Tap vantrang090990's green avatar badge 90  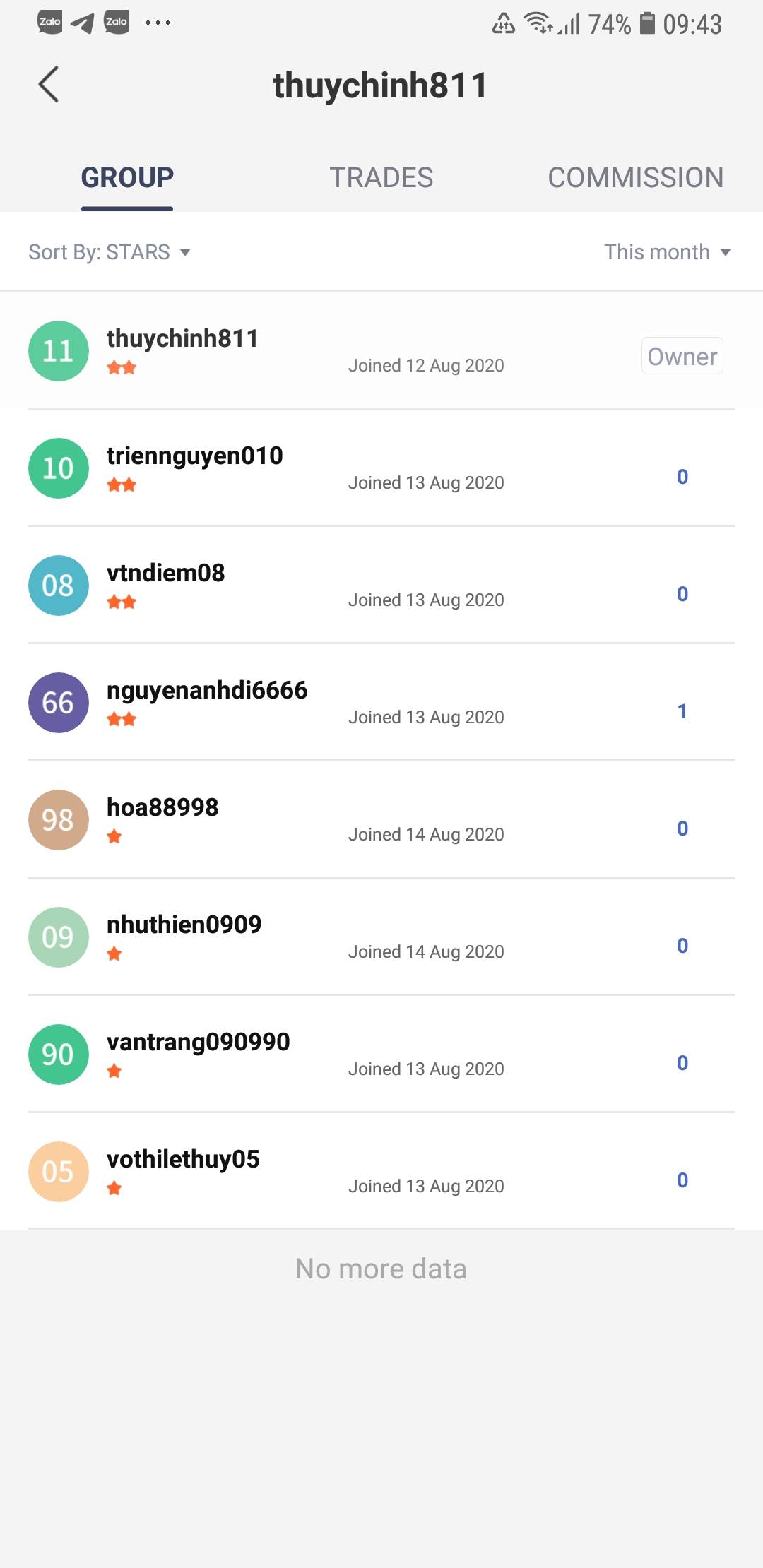point(58,1055)
